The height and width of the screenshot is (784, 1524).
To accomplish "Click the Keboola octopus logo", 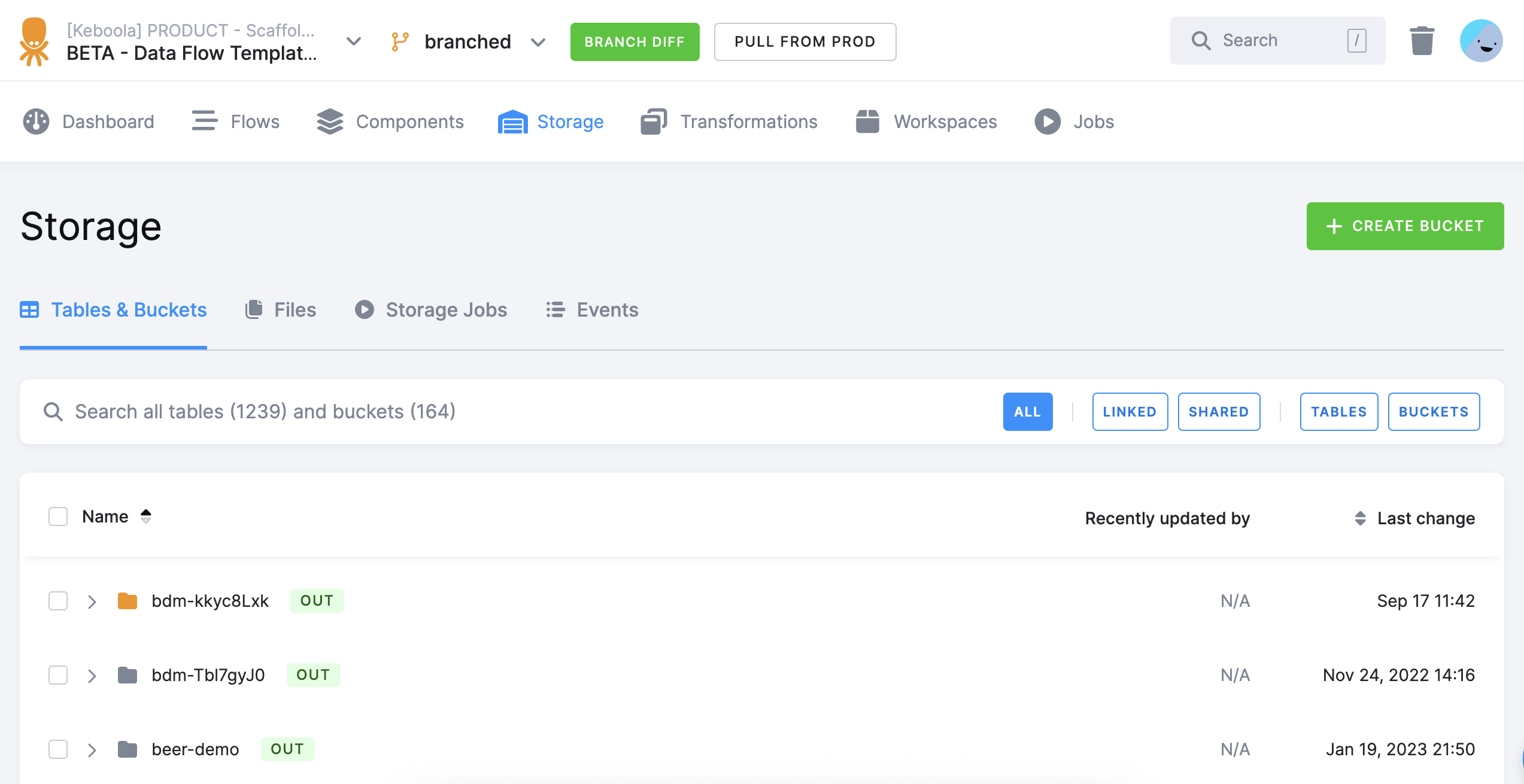I will coord(34,40).
